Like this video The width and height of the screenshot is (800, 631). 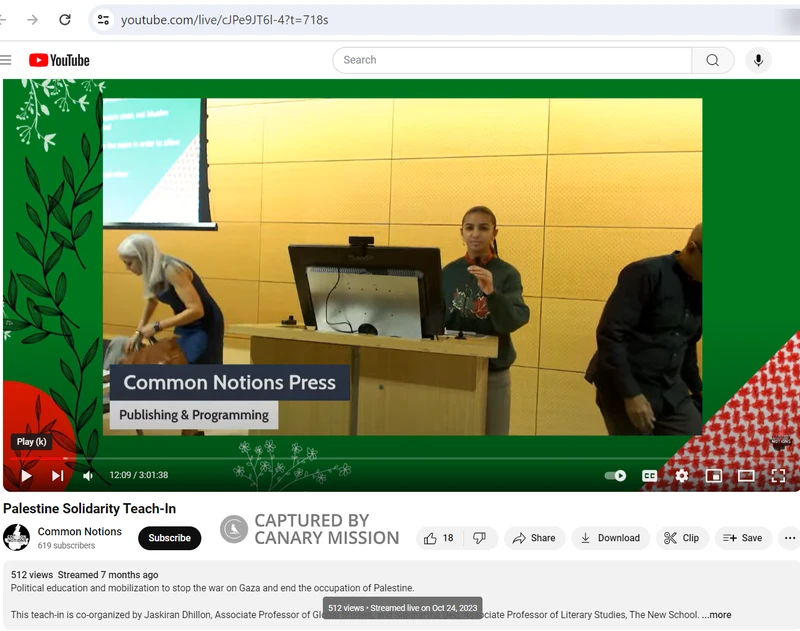pos(439,538)
